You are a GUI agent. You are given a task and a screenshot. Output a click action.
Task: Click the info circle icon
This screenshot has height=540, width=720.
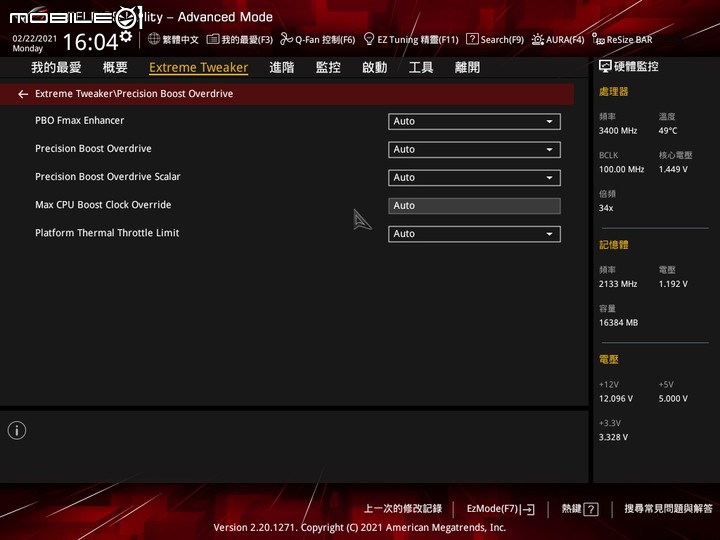click(x=17, y=430)
